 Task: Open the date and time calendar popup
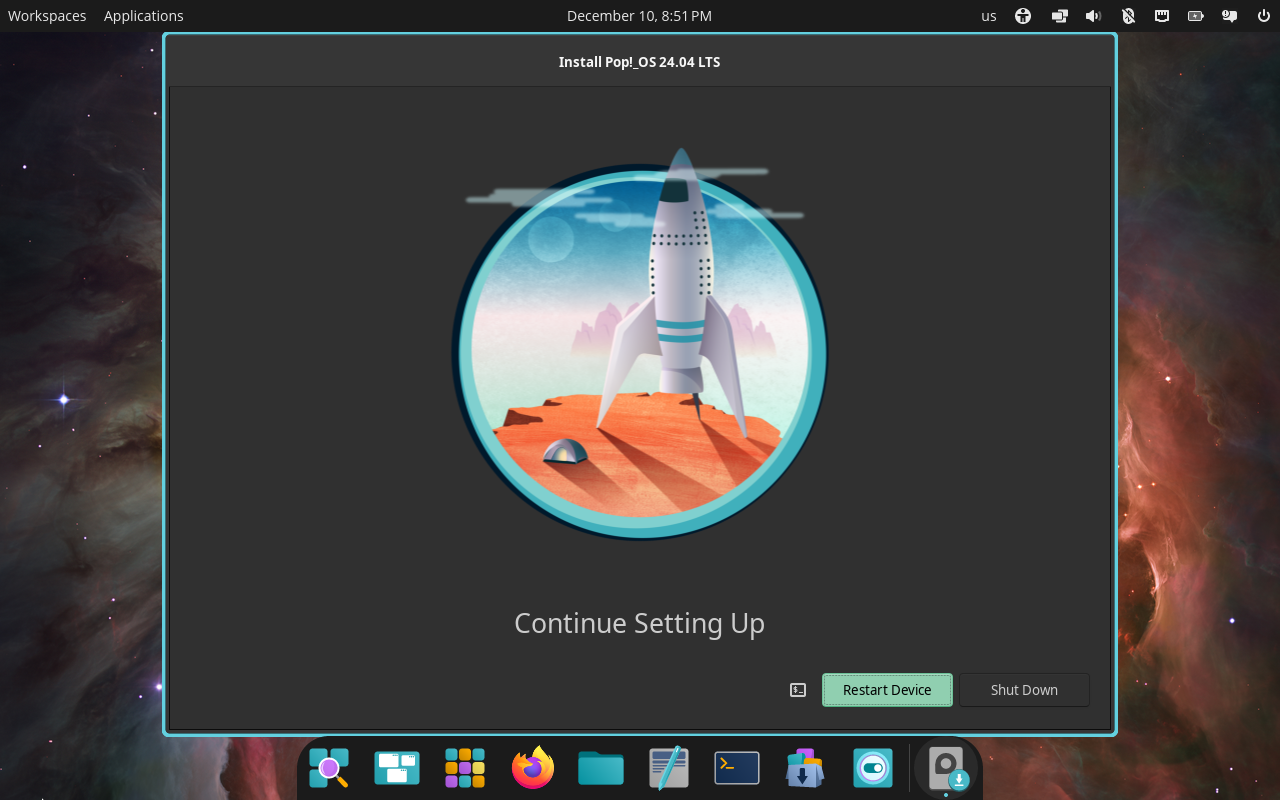point(639,16)
